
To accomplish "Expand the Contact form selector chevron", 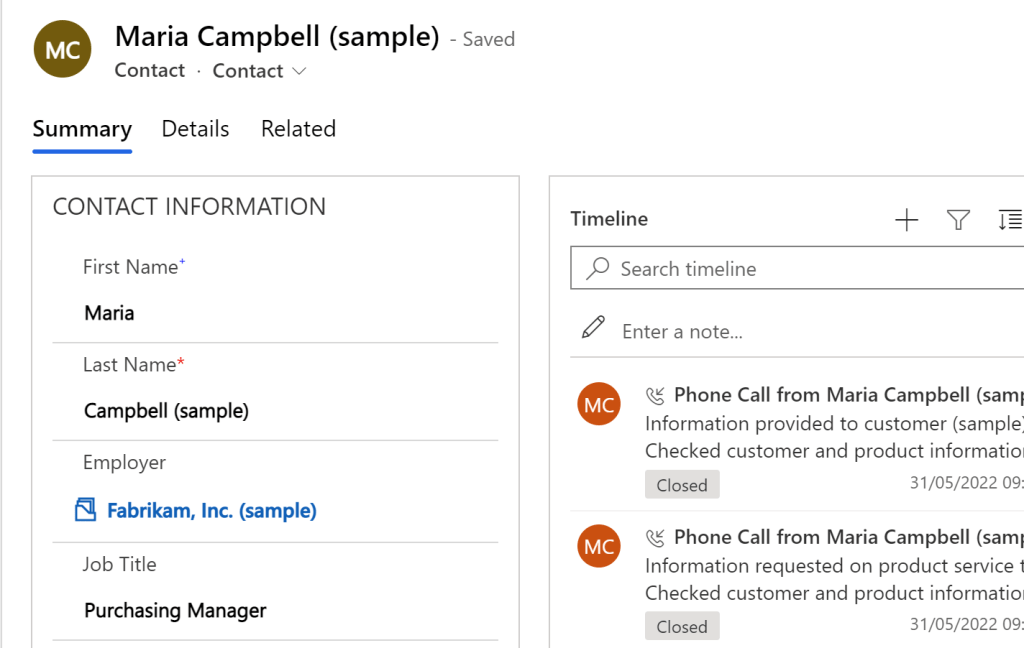I will click(x=299, y=71).
